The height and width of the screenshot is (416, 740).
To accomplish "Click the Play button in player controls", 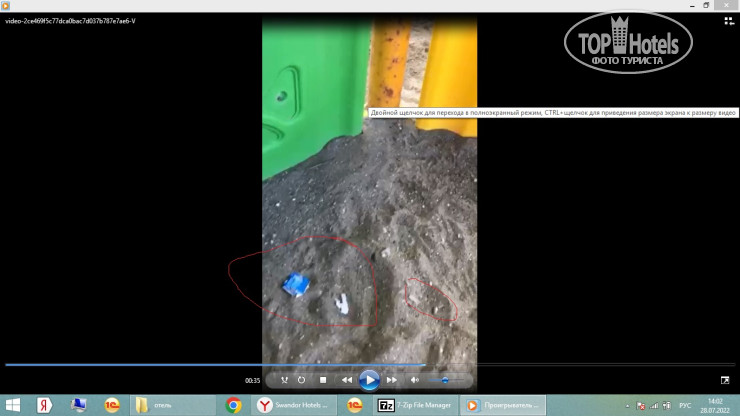I will click(x=369, y=380).
